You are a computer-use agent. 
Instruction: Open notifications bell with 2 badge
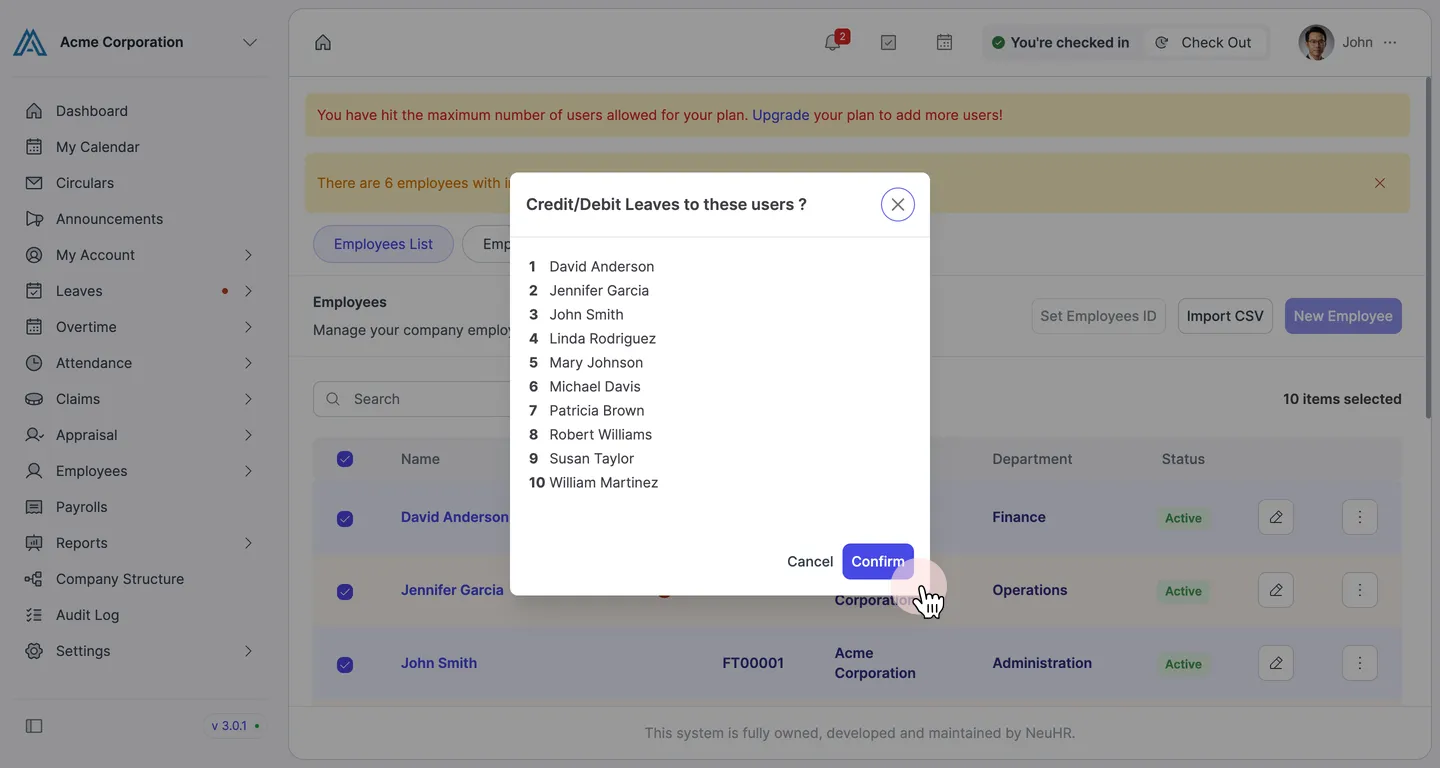pyautogui.click(x=833, y=42)
